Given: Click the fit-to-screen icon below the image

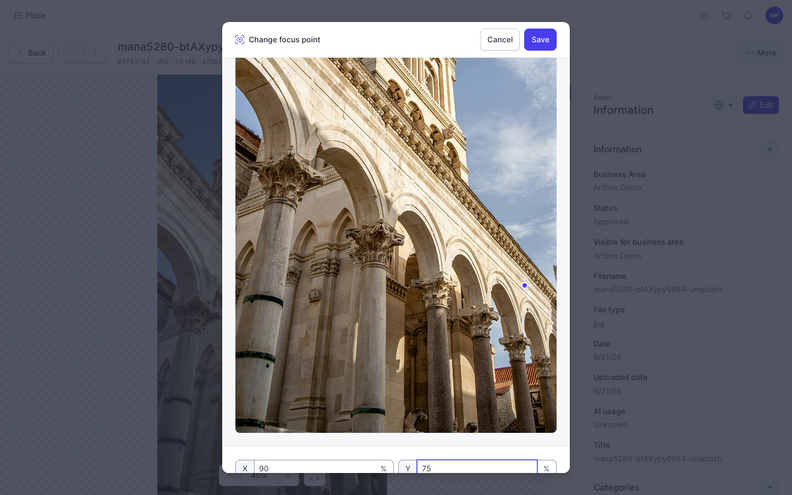Looking at the screenshot, I should (314, 476).
